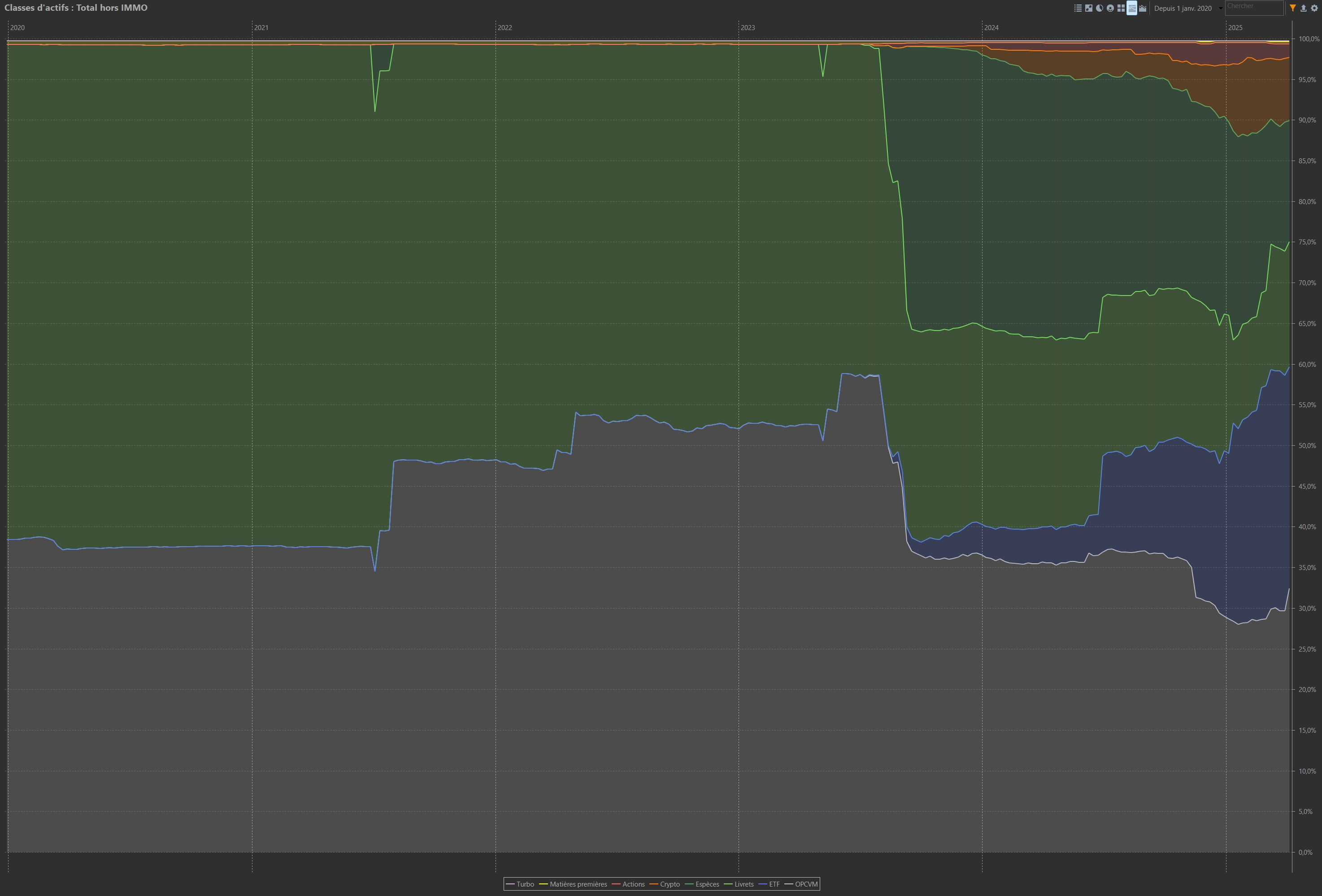Select the donut chart view icon
This screenshot has width=1322, height=896.
coord(1110,8)
